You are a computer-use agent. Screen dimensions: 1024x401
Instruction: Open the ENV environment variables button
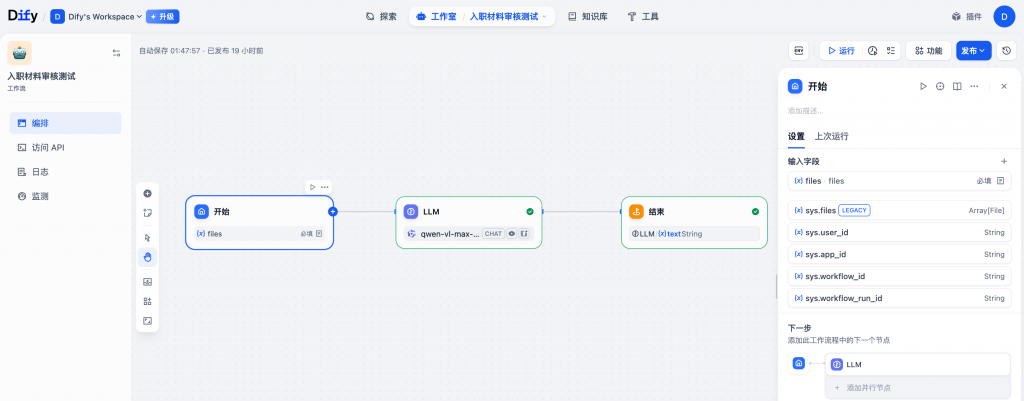[x=800, y=50]
